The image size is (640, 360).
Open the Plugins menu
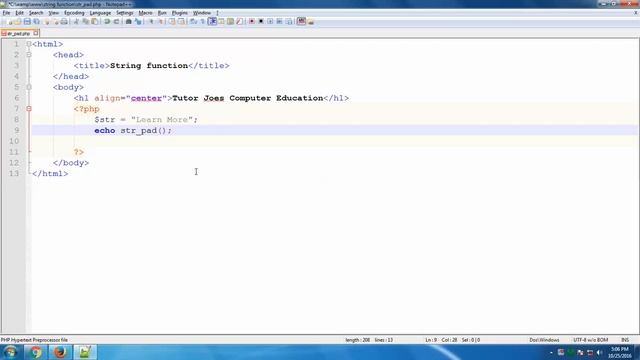tap(180, 13)
